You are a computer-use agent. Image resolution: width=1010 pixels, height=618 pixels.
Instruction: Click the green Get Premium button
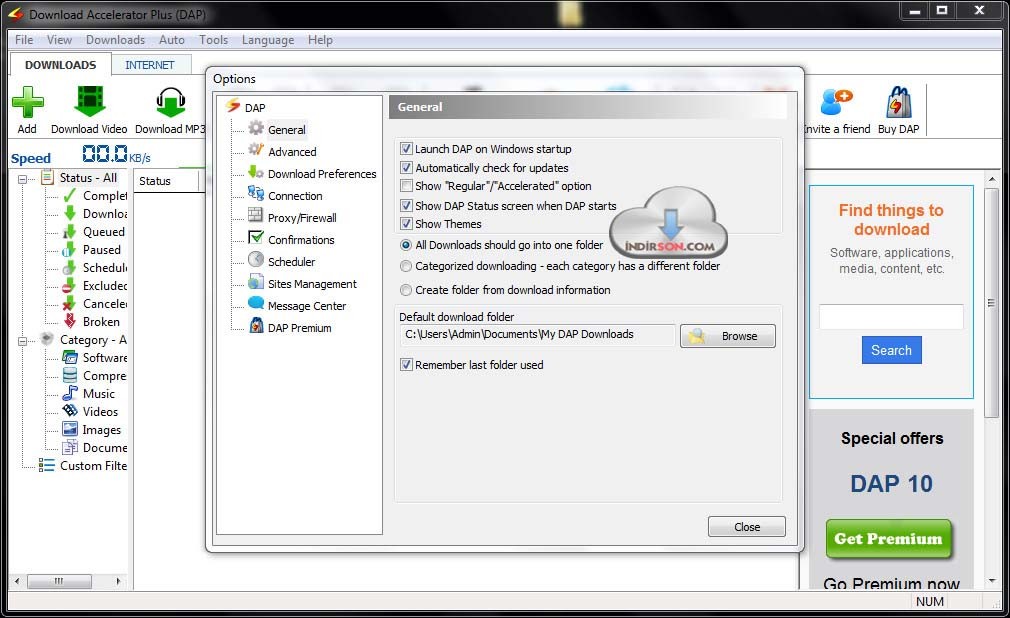point(888,539)
